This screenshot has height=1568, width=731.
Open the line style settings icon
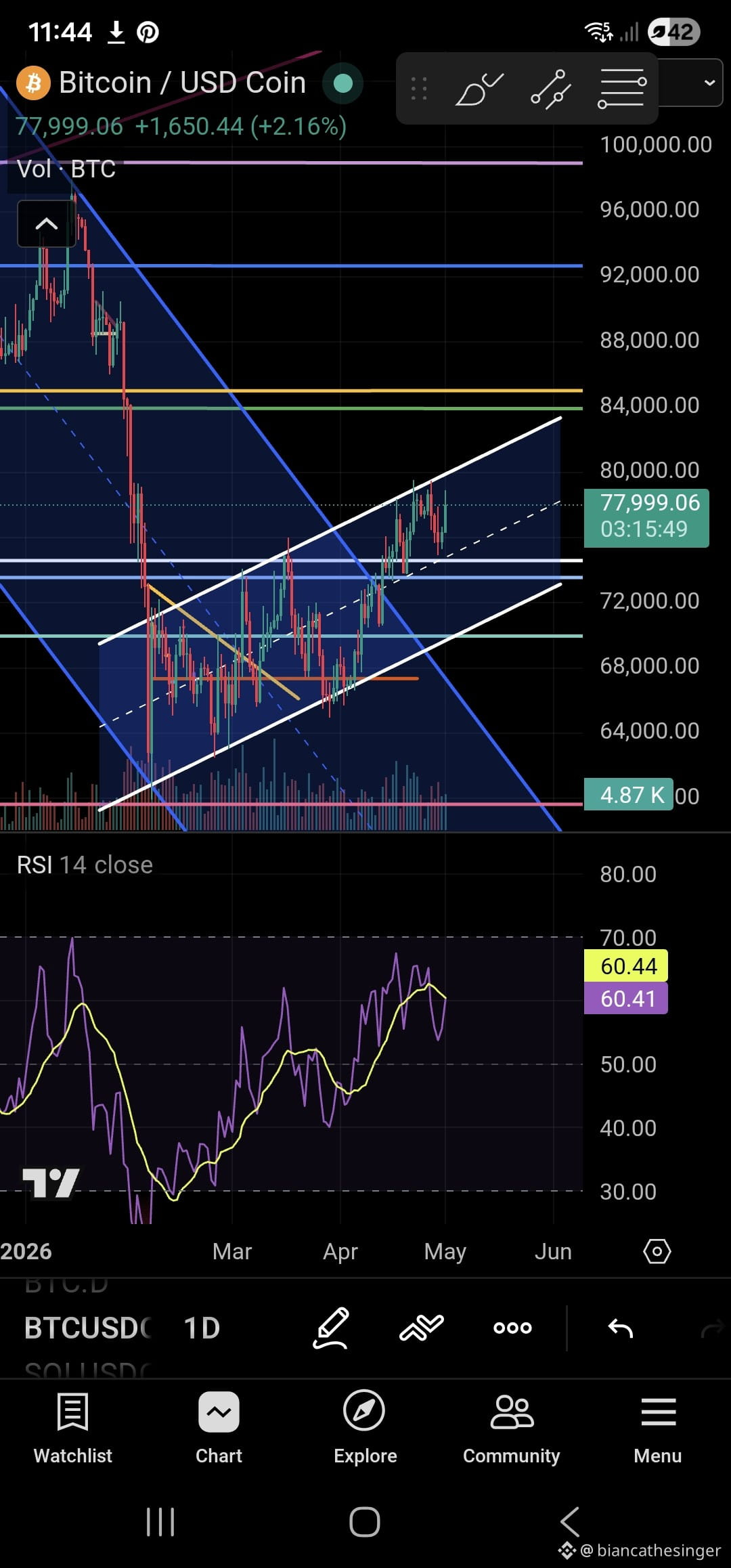coord(622,89)
